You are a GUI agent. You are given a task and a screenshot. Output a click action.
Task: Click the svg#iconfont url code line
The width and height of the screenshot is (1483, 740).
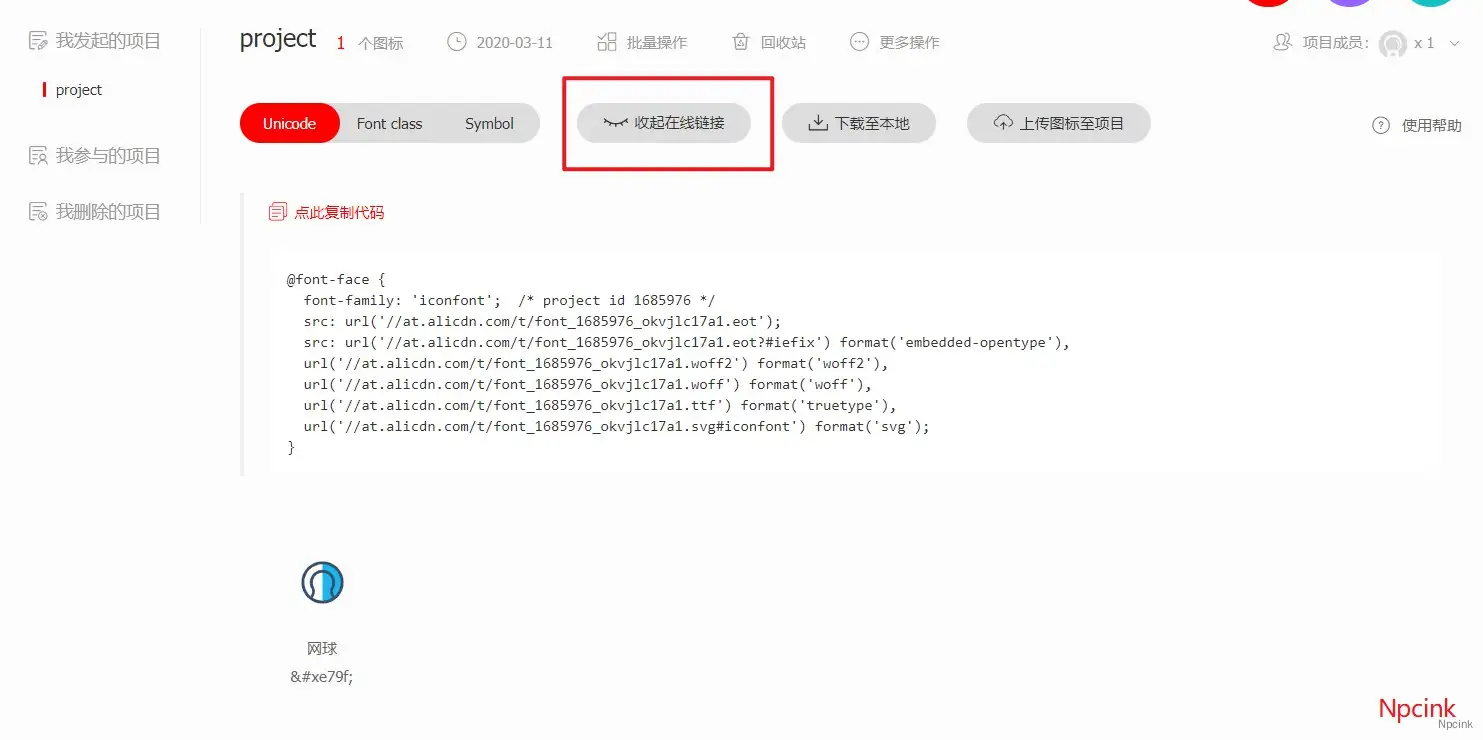(617, 426)
